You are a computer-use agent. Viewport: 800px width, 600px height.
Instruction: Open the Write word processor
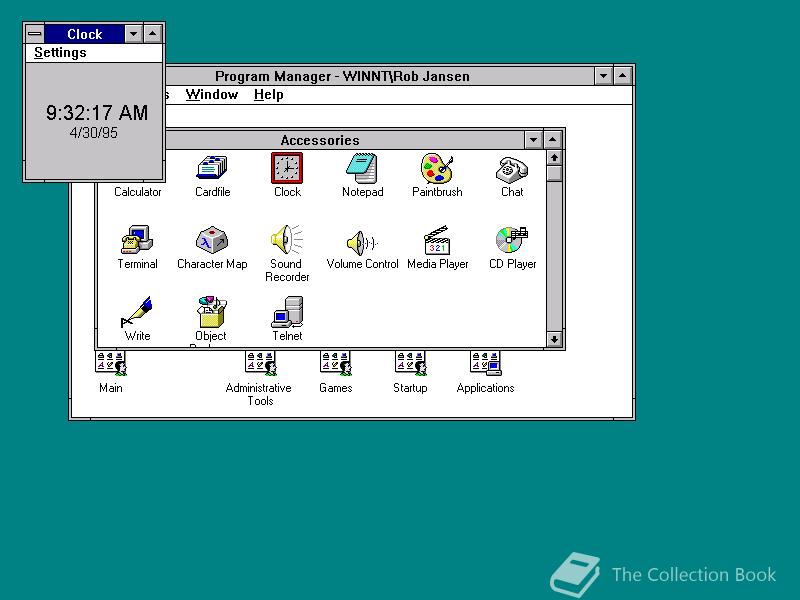click(136, 312)
